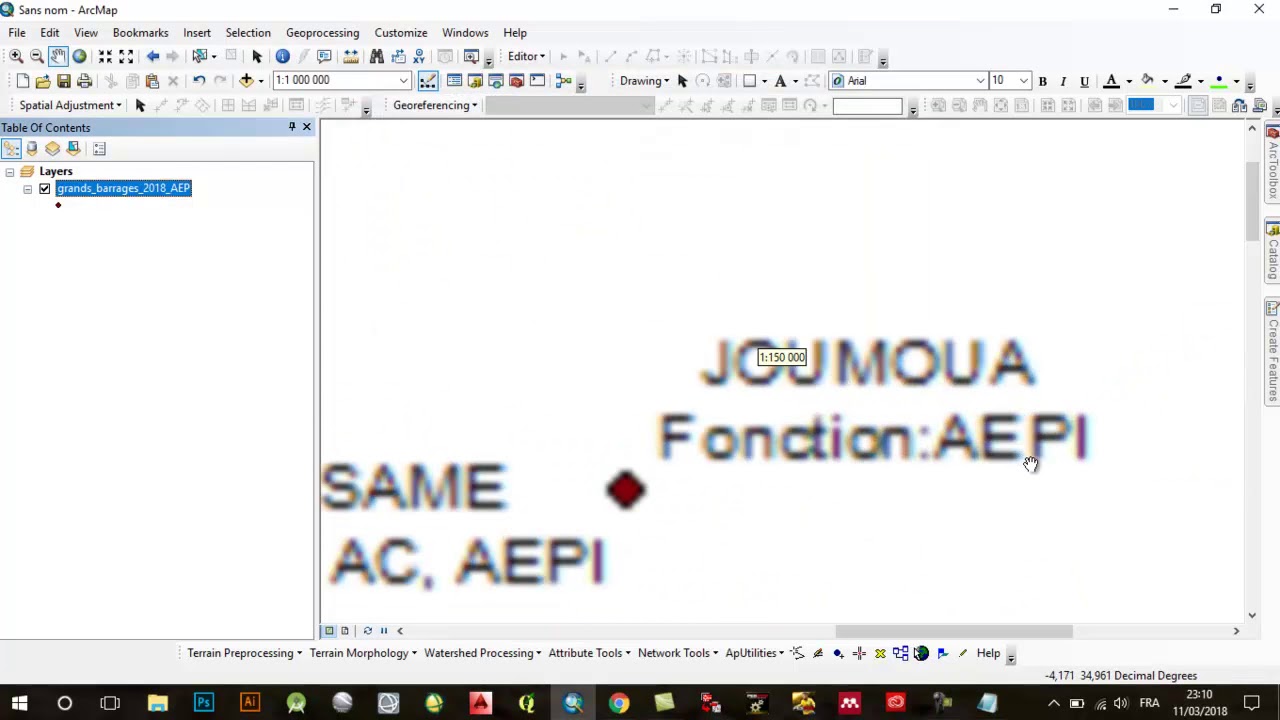Undo the last action
The height and width of the screenshot is (720, 1280).
[199, 81]
